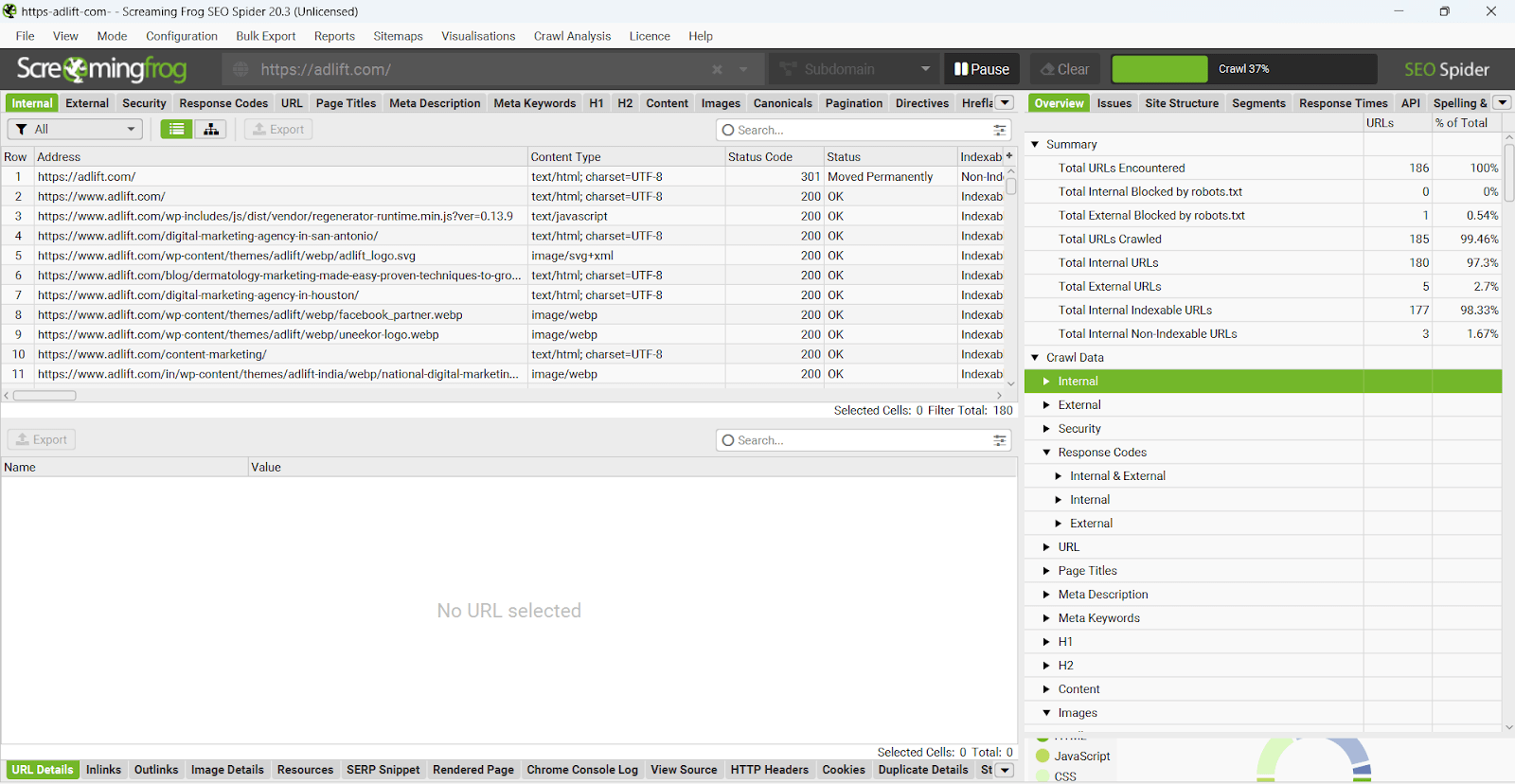1515x784 pixels.
Task: Open the SERP Snippet bottom tab
Action: [x=383, y=770]
